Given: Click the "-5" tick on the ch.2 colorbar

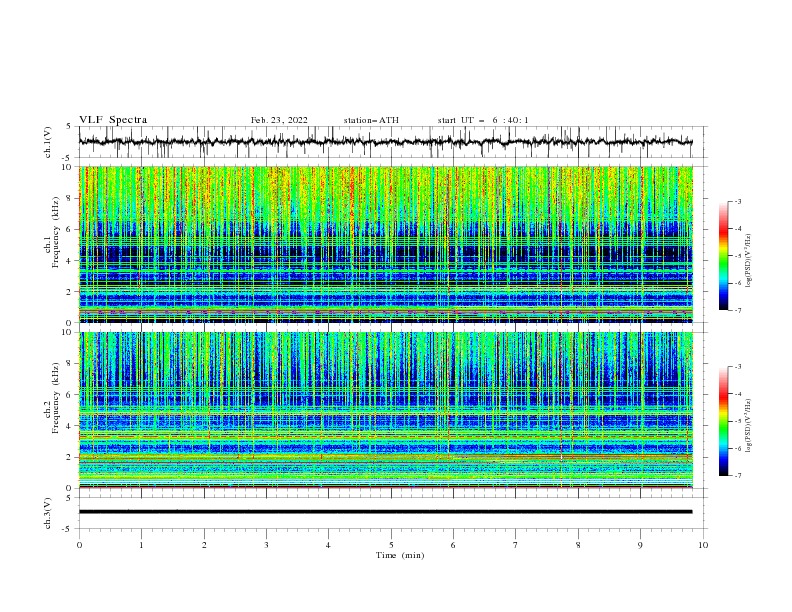Looking at the screenshot, I should [x=737, y=421].
